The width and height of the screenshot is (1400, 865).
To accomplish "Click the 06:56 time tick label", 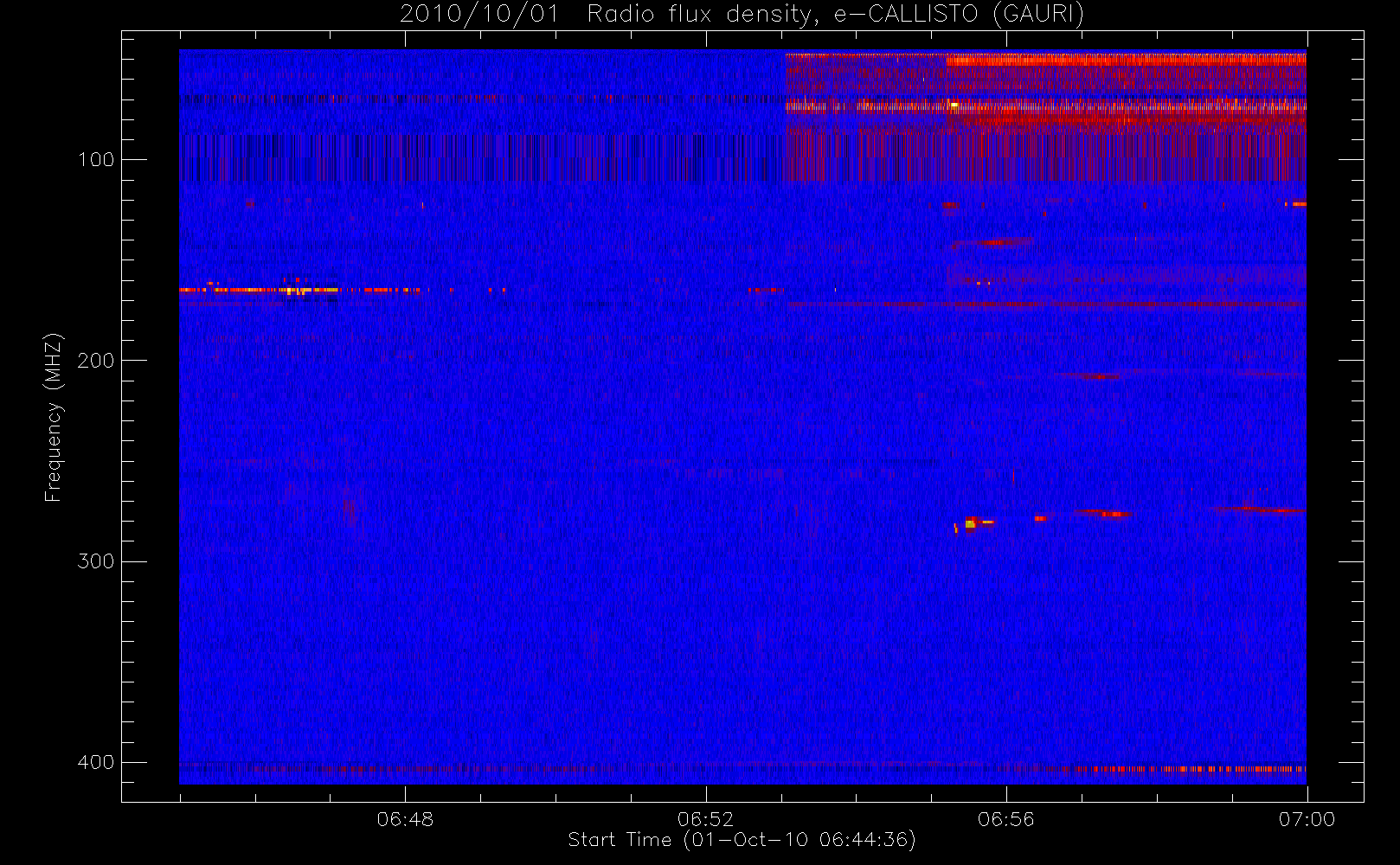I will (x=1006, y=819).
